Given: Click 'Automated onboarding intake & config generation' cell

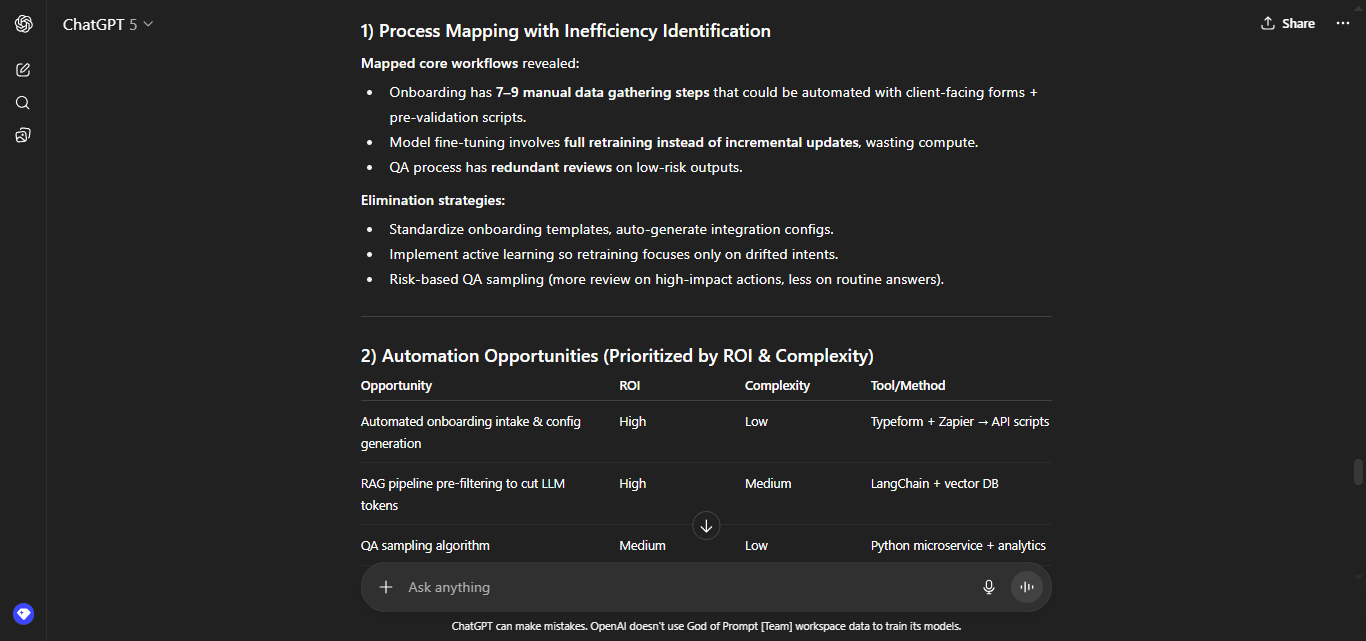Looking at the screenshot, I should click(x=471, y=432).
